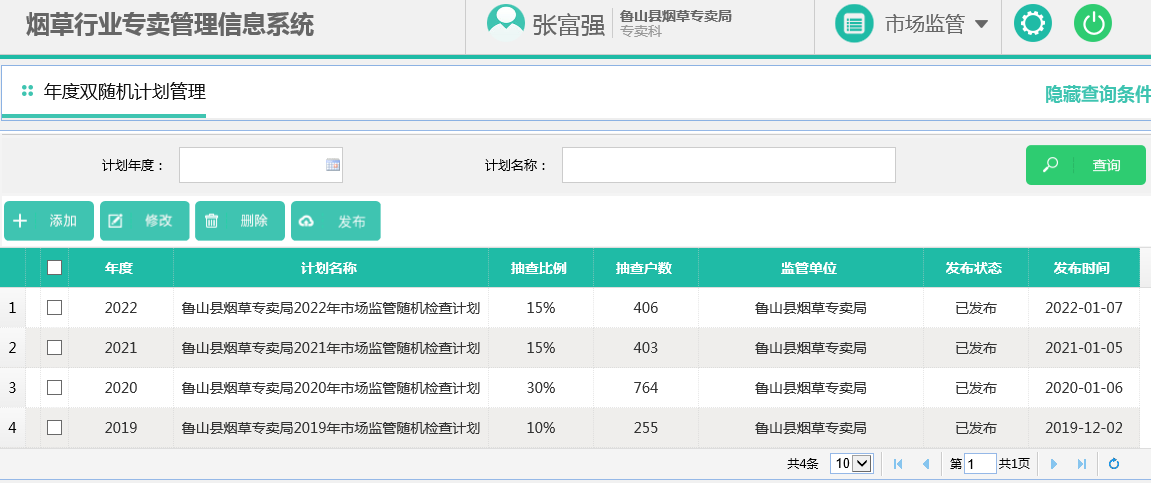The width and height of the screenshot is (1151, 483).
Task: Click the 抽查比例 column header
Action: pos(540,268)
